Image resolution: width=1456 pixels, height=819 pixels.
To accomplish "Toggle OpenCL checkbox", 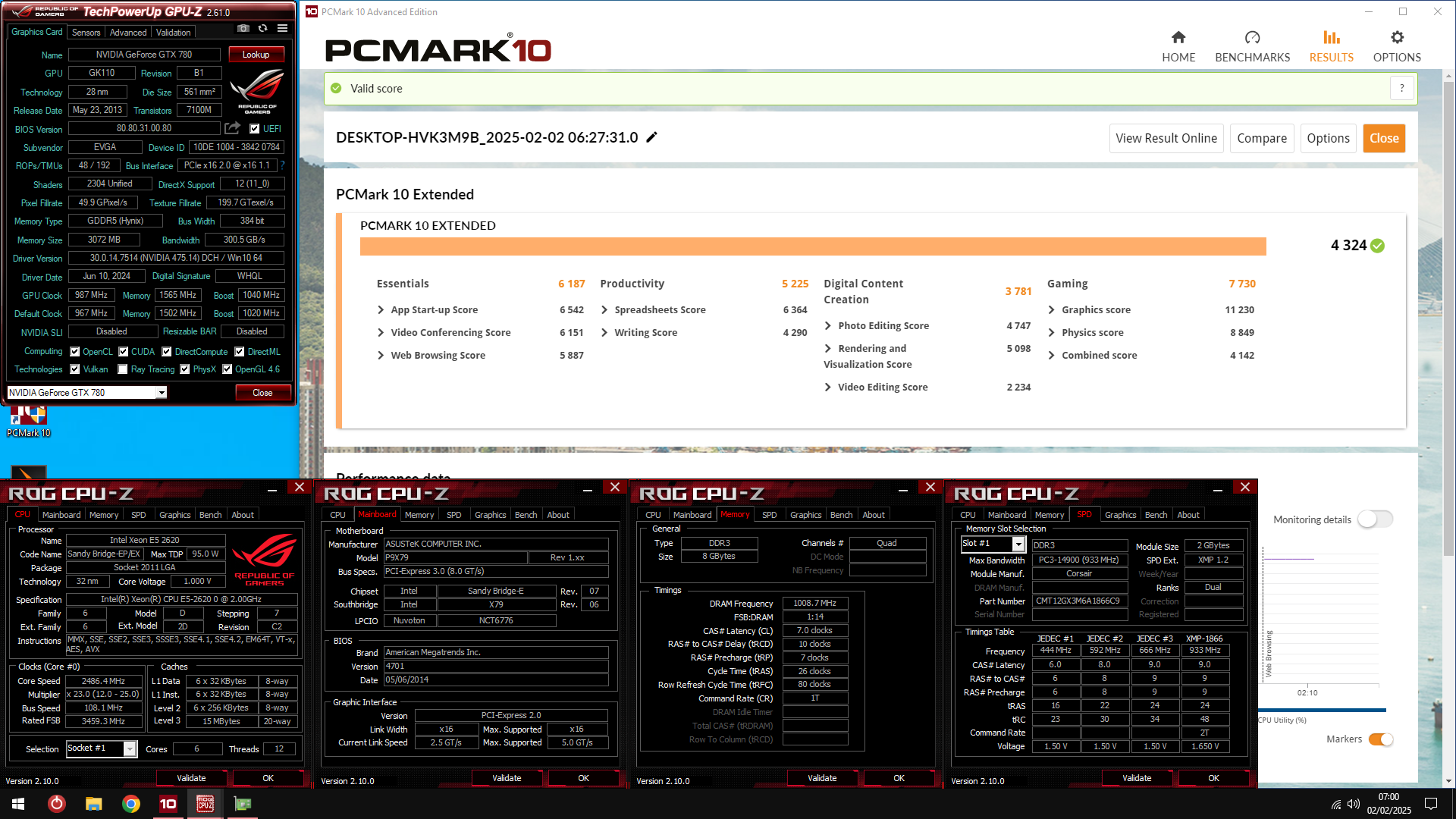I will (x=75, y=352).
